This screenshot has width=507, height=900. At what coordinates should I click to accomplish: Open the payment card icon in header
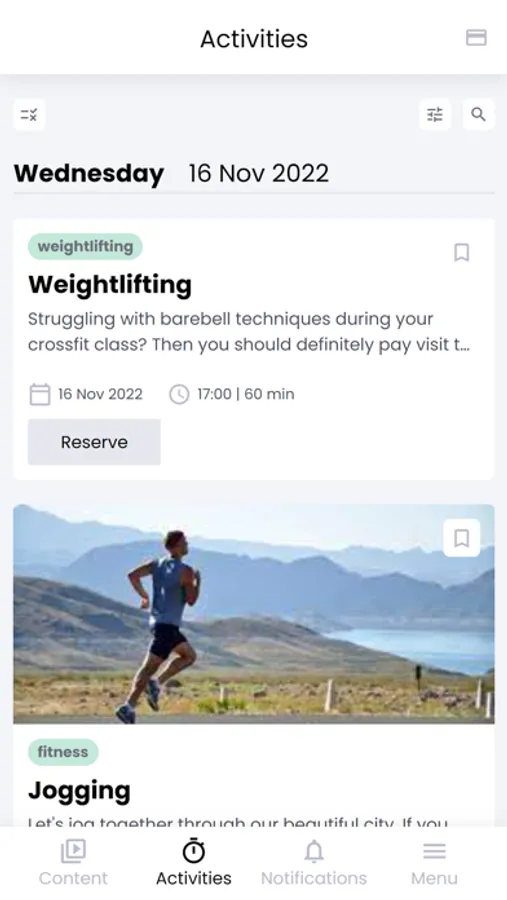click(476, 38)
